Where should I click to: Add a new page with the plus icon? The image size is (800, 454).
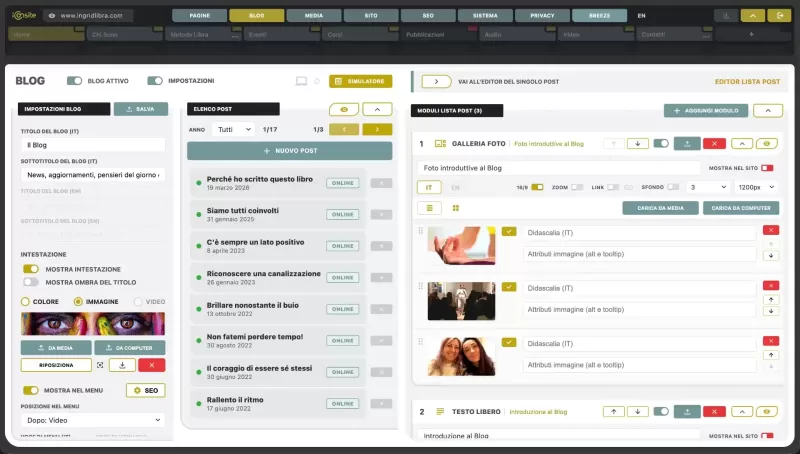click(x=751, y=34)
